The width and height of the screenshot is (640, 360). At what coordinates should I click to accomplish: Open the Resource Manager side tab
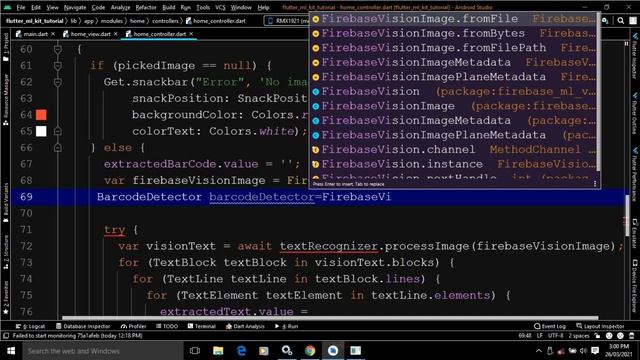(x=6, y=100)
